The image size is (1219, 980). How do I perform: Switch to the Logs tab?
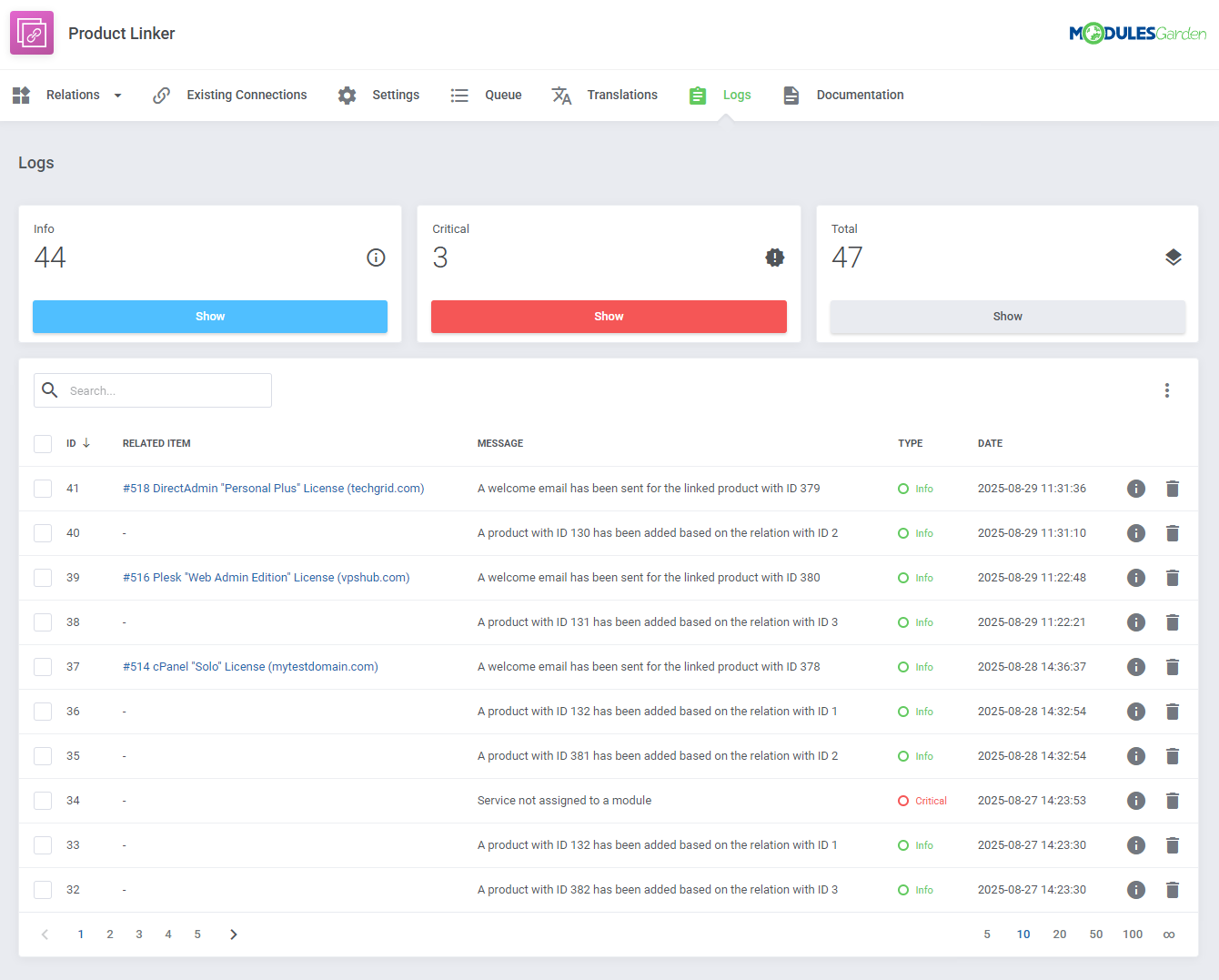tap(737, 95)
